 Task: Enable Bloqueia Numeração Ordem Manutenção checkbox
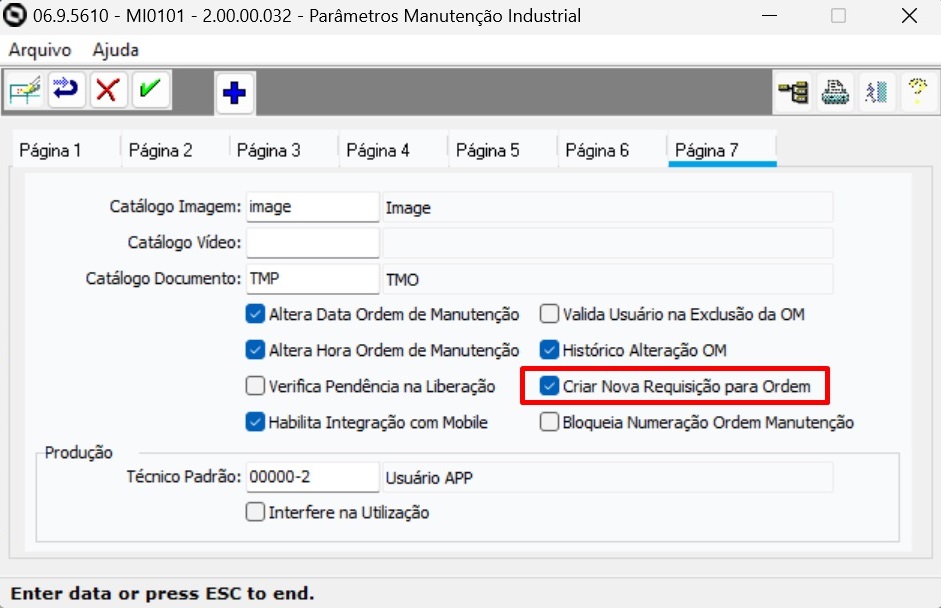pyautogui.click(x=549, y=422)
